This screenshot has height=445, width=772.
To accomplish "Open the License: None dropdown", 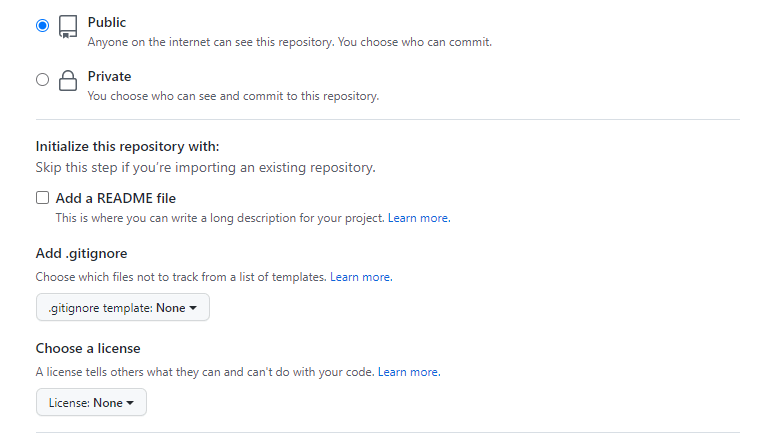I will click(90, 403).
